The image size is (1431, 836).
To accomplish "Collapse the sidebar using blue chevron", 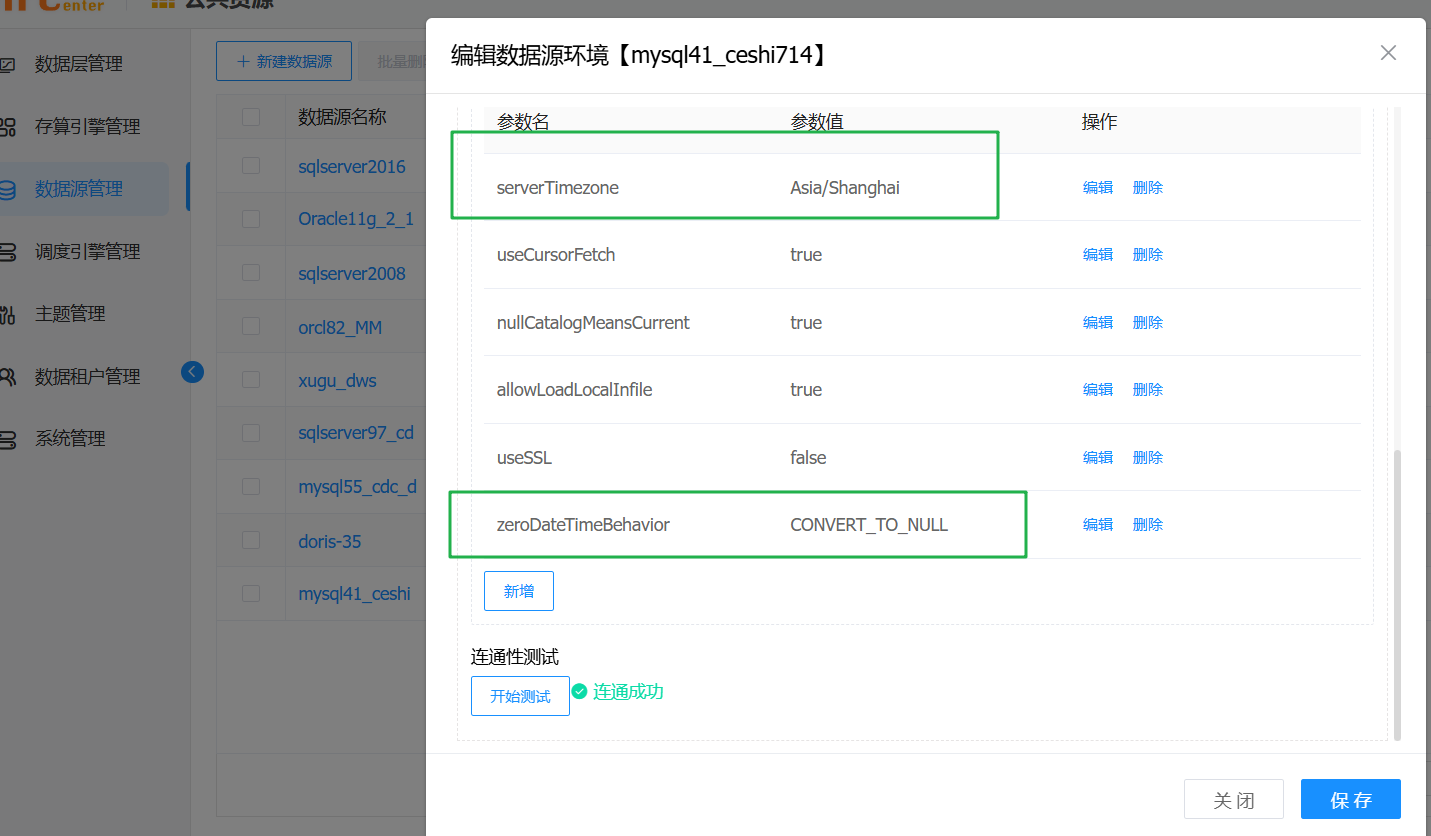I will tap(192, 371).
